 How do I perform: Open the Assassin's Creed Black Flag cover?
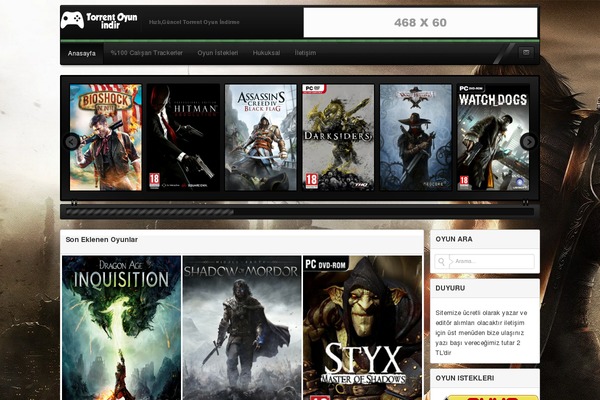click(261, 137)
